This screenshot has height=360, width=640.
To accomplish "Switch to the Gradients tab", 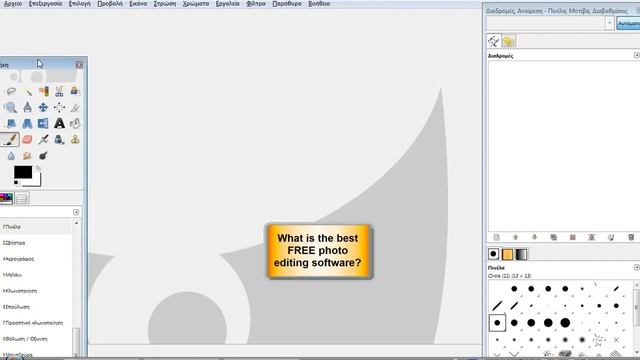I will [522, 254].
